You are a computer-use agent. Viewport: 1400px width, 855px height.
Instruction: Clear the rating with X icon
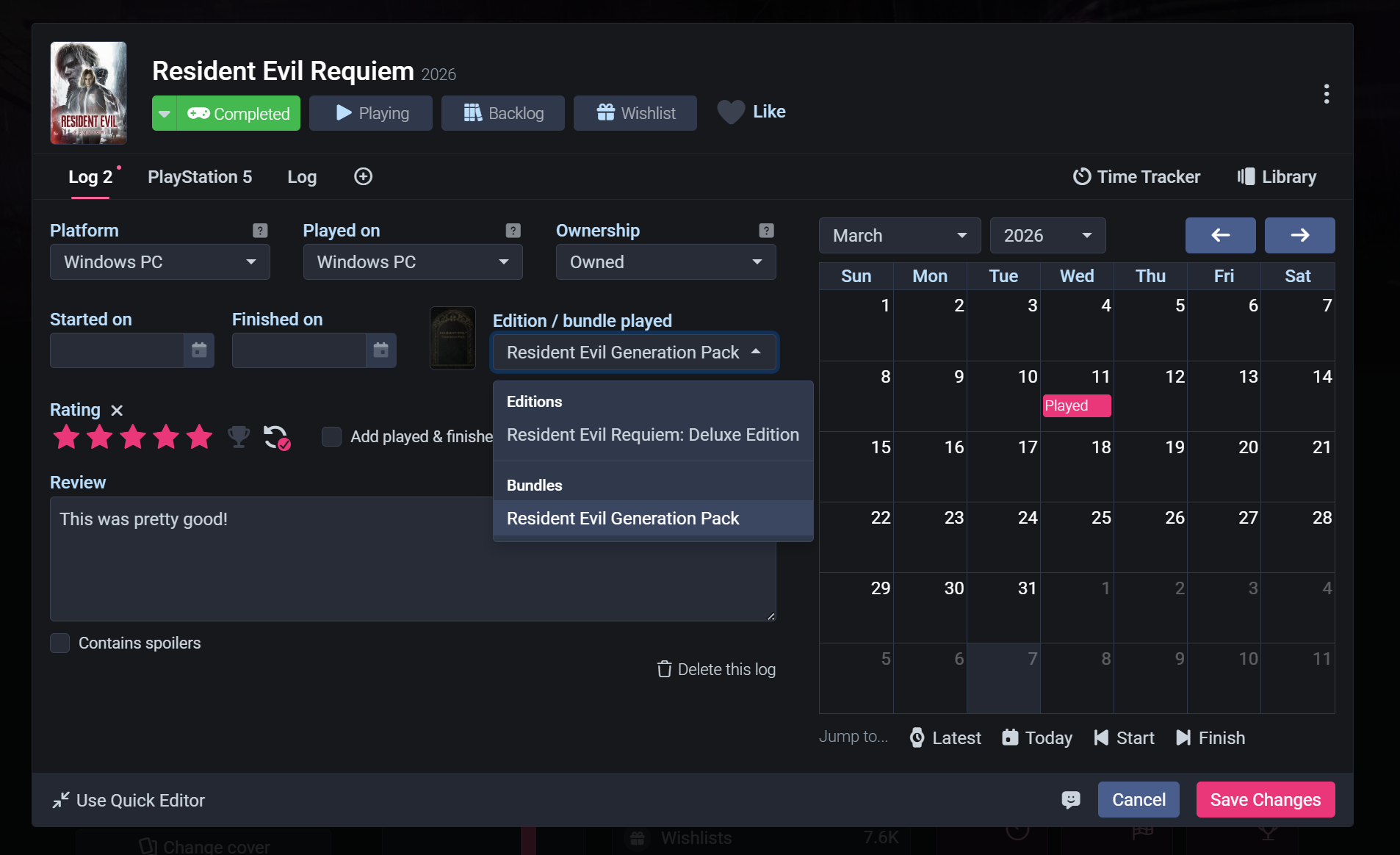tap(117, 410)
